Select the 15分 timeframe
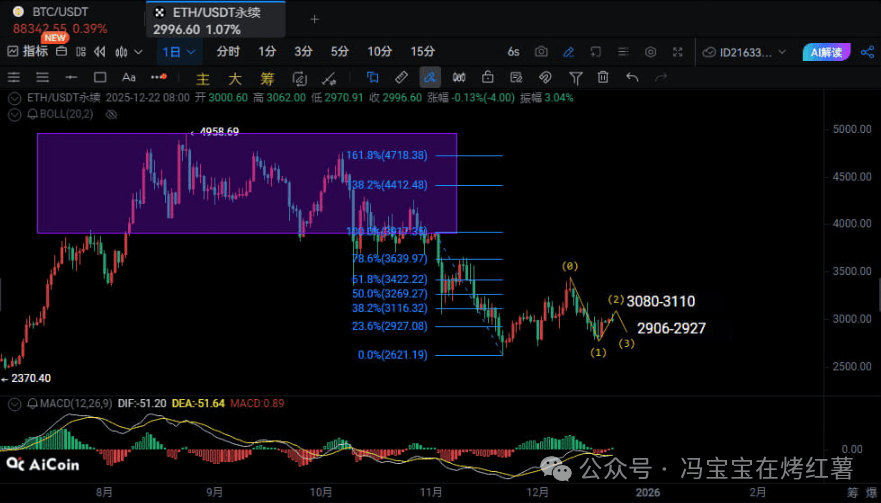This screenshot has width=881, height=503. [422, 52]
